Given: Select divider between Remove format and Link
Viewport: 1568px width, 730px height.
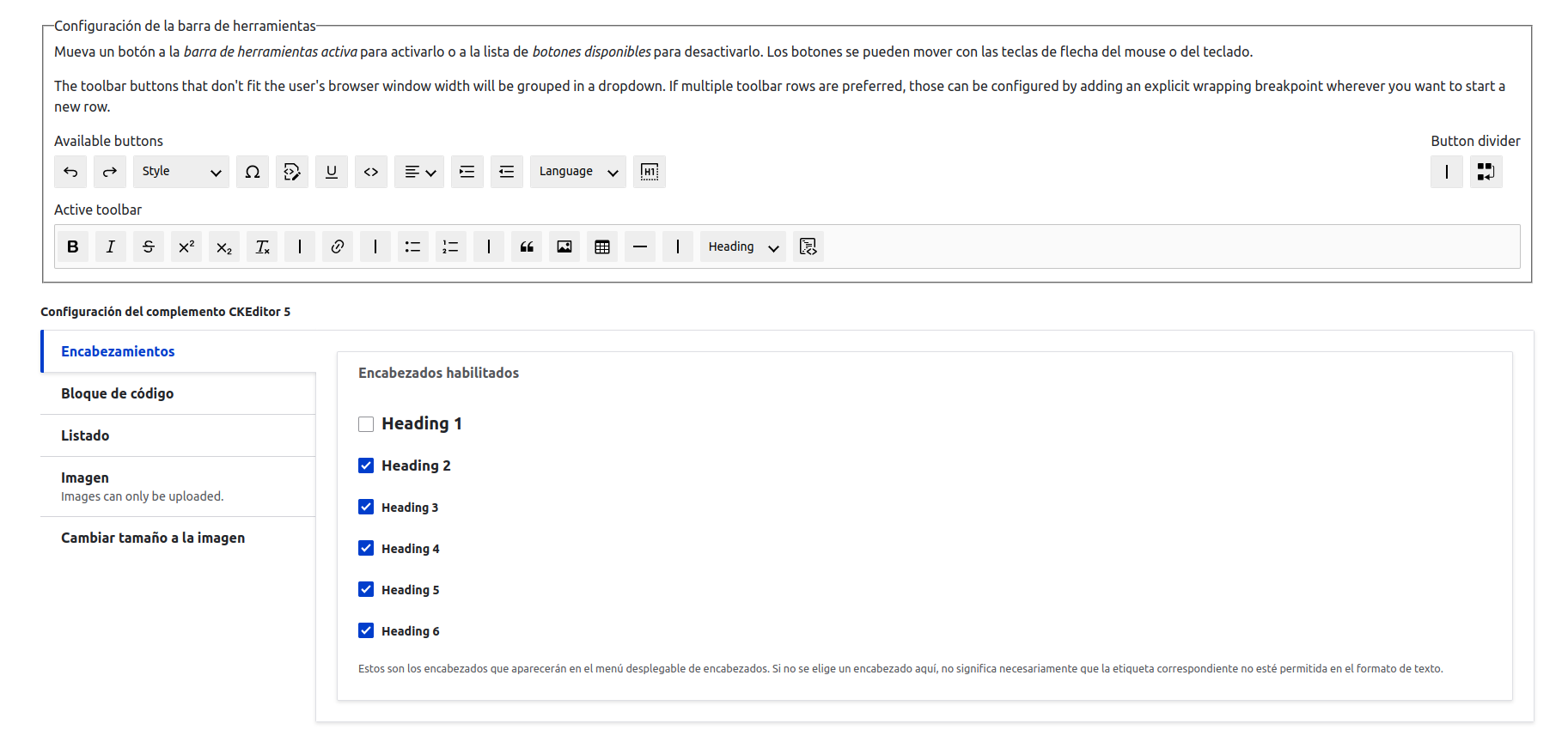Looking at the screenshot, I should coord(300,246).
